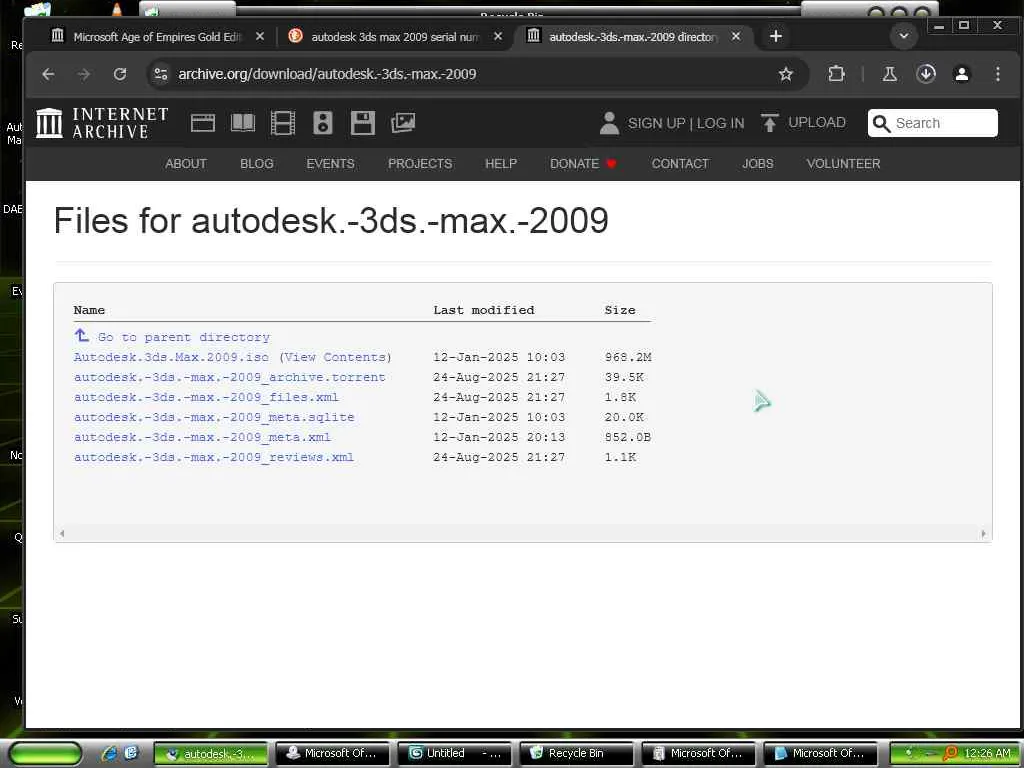1024x768 pixels.
Task: Click the LOG IN link
Action: click(x=720, y=123)
